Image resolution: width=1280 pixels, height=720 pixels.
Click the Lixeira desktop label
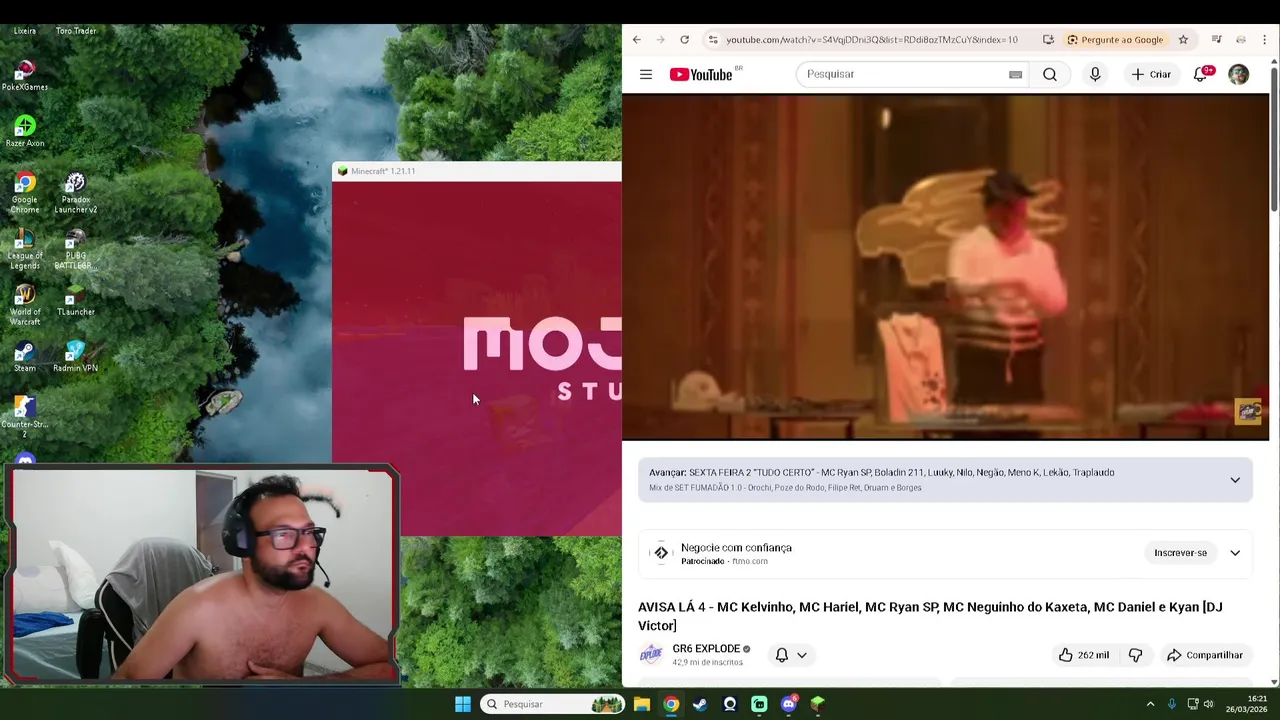(25, 31)
